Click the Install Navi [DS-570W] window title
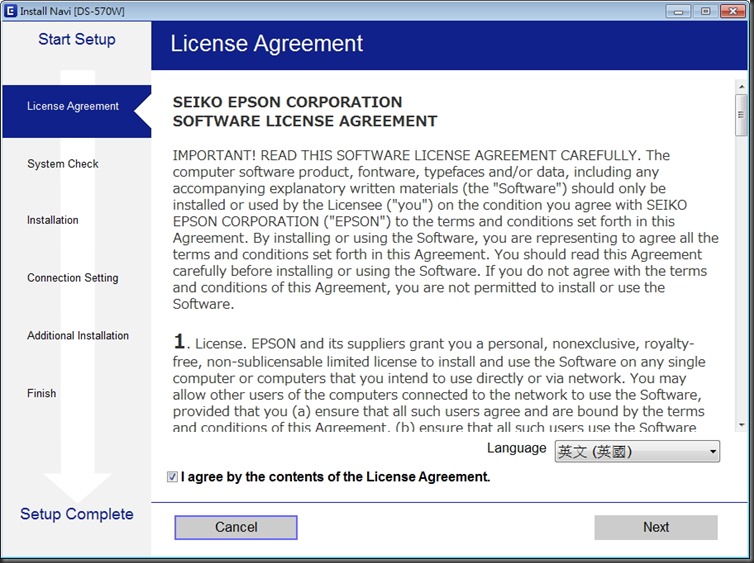 click(72, 11)
